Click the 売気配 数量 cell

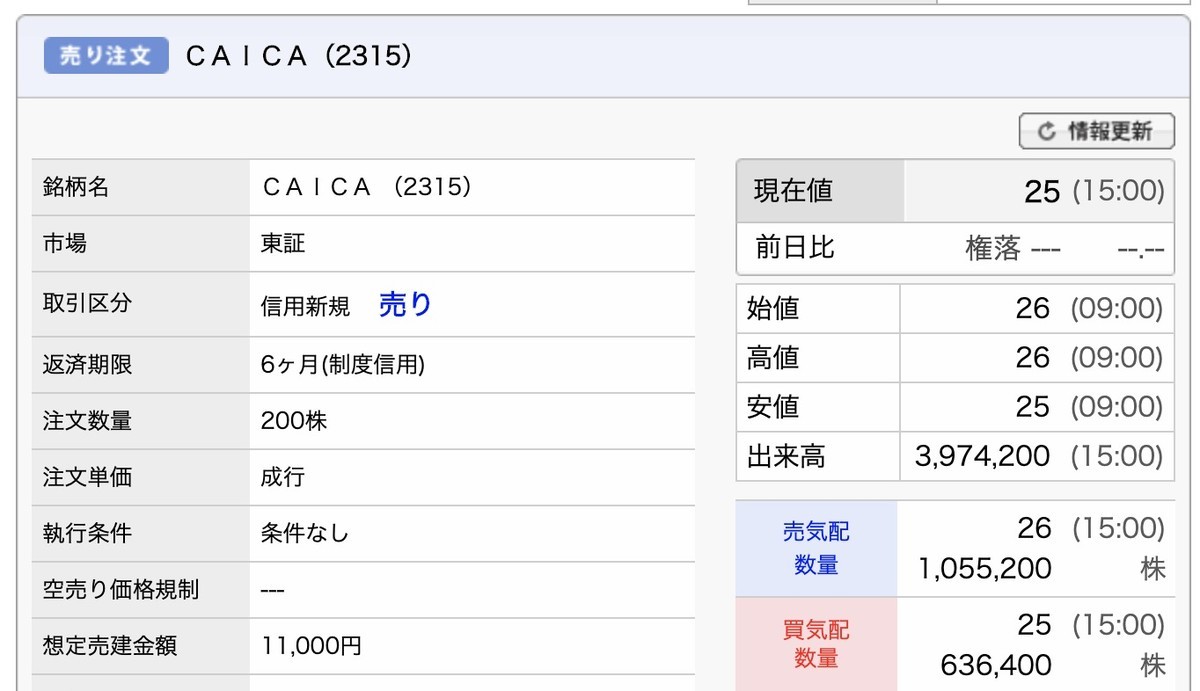816,548
